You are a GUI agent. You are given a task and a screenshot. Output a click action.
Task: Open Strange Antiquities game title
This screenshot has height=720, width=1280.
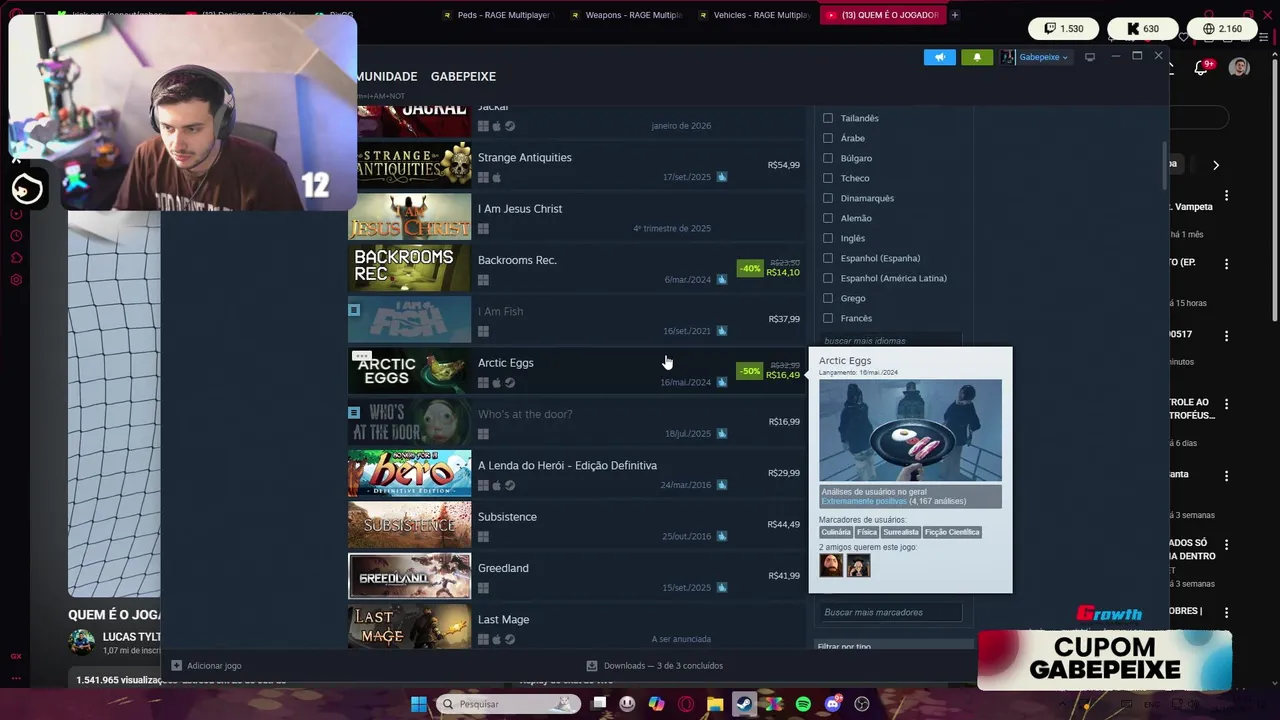(x=525, y=157)
